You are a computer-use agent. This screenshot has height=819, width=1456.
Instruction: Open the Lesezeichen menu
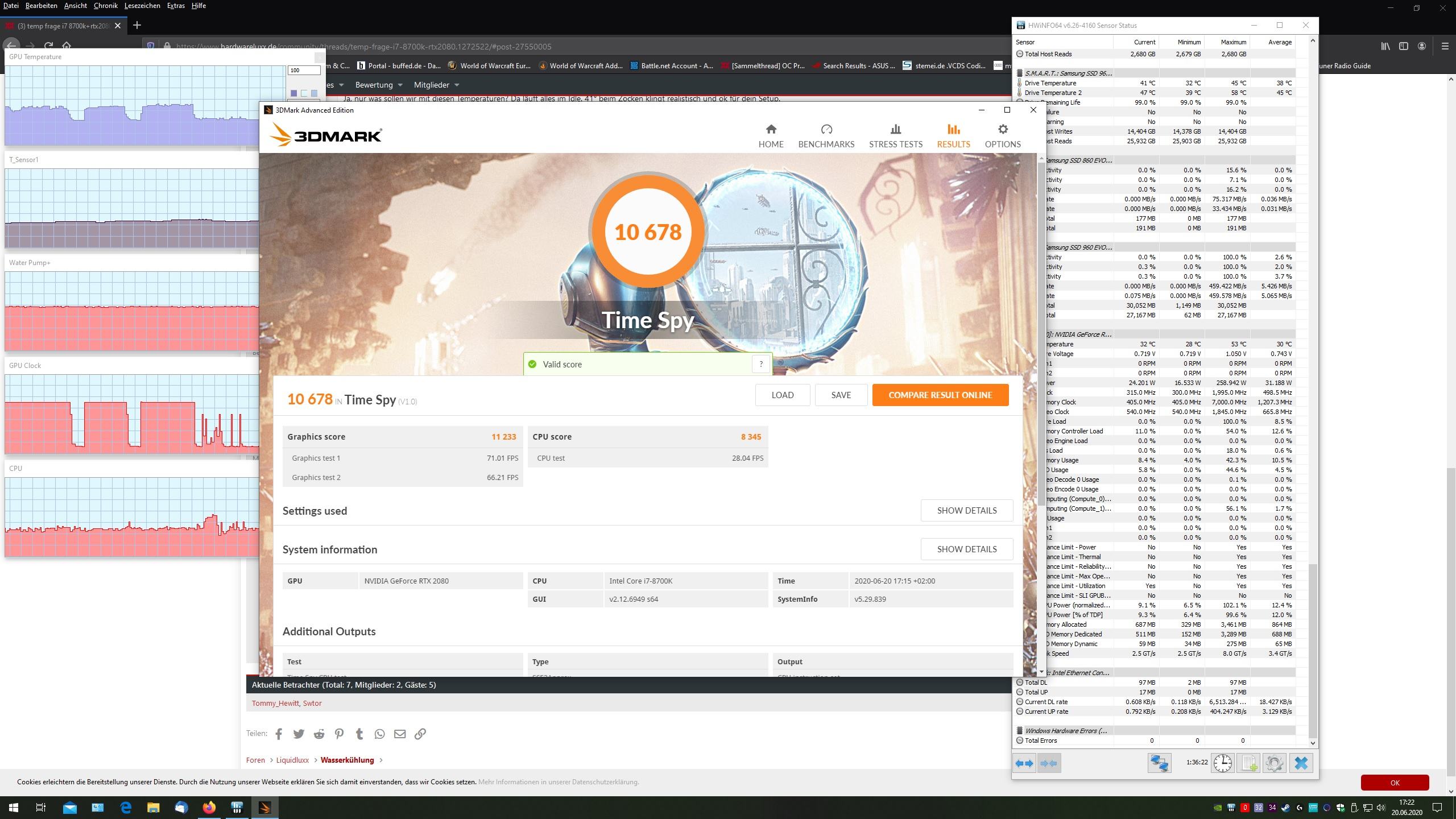[x=142, y=6]
